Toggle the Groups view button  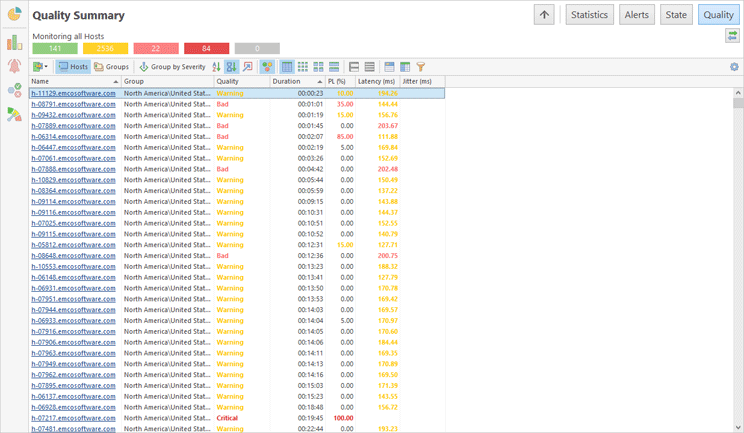(x=111, y=67)
